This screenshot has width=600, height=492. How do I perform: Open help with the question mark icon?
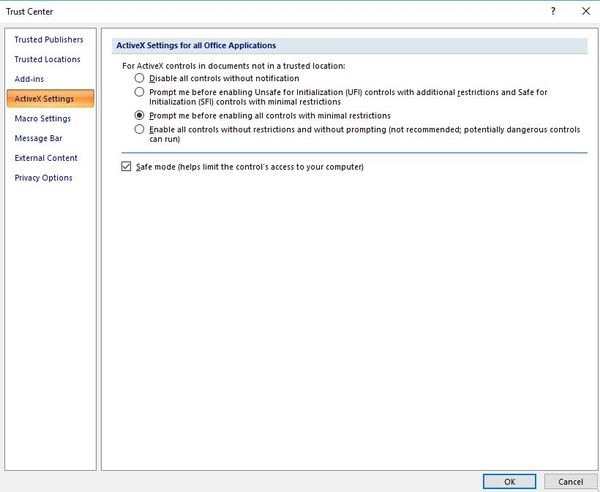tap(553, 11)
